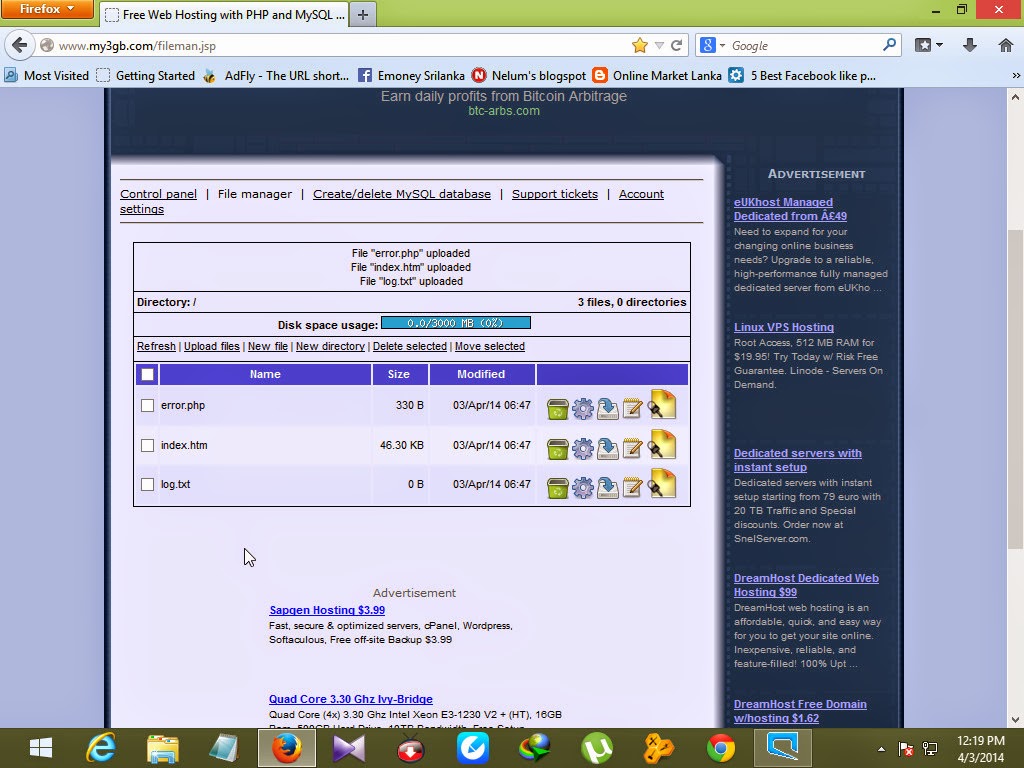The width and height of the screenshot is (1024, 768).
Task: Click the search magnifier in Google box
Action: click(889, 45)
